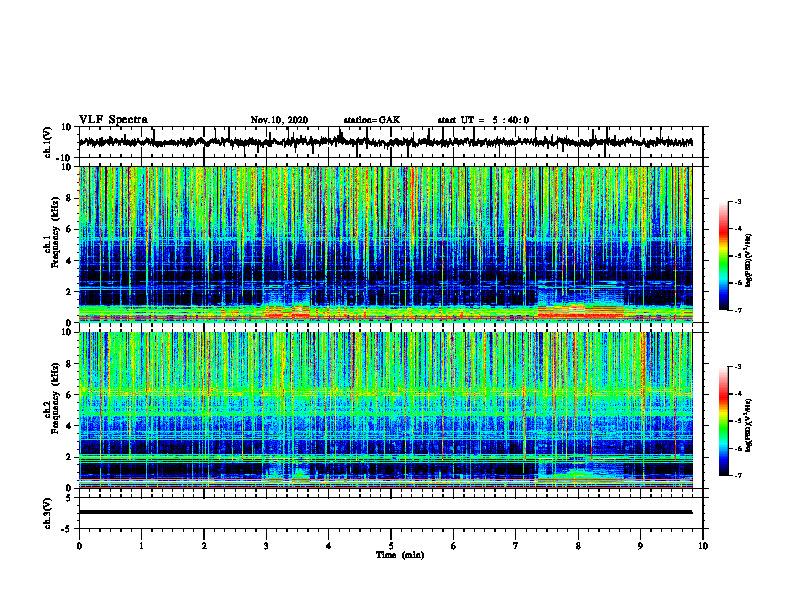Click time axis tick label "7"
This screenshot has height=612, width=792.
coord(516,546)
